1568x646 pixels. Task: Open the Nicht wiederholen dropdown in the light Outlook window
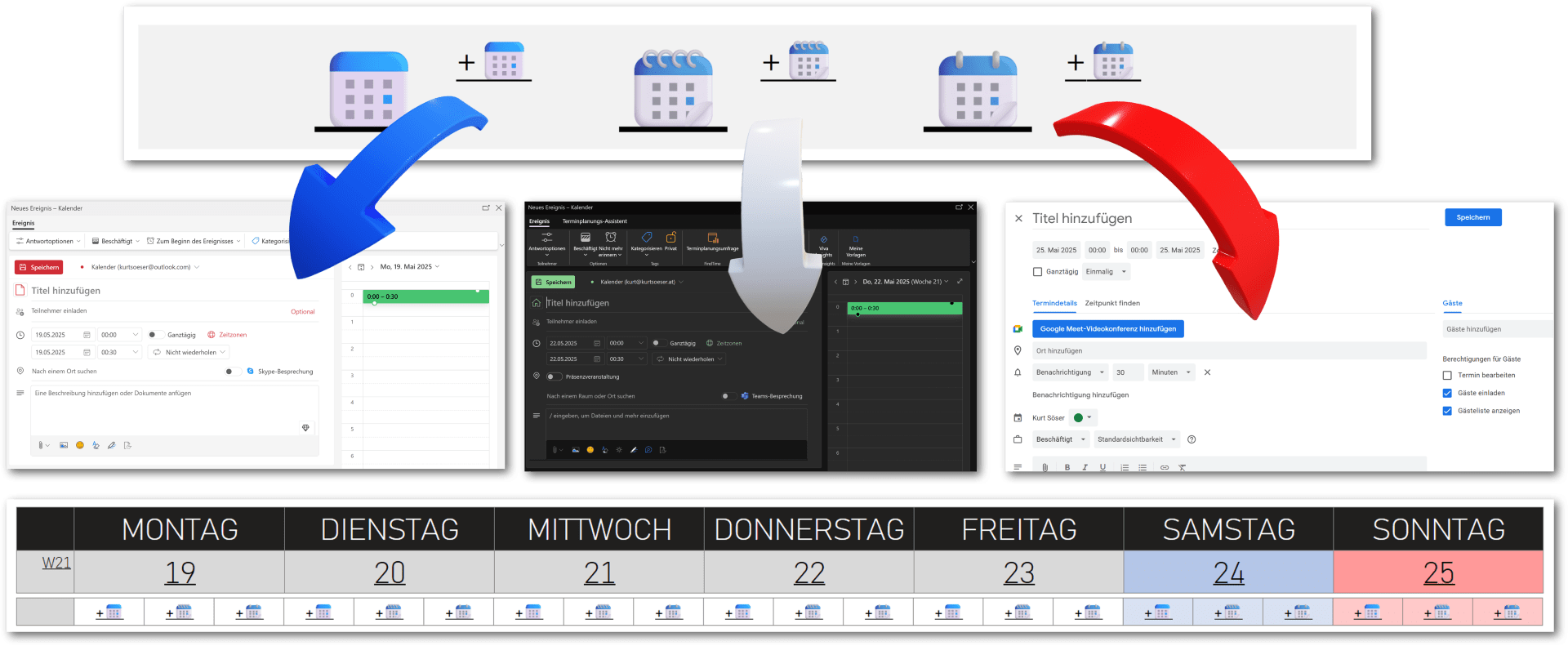[190, 352]
